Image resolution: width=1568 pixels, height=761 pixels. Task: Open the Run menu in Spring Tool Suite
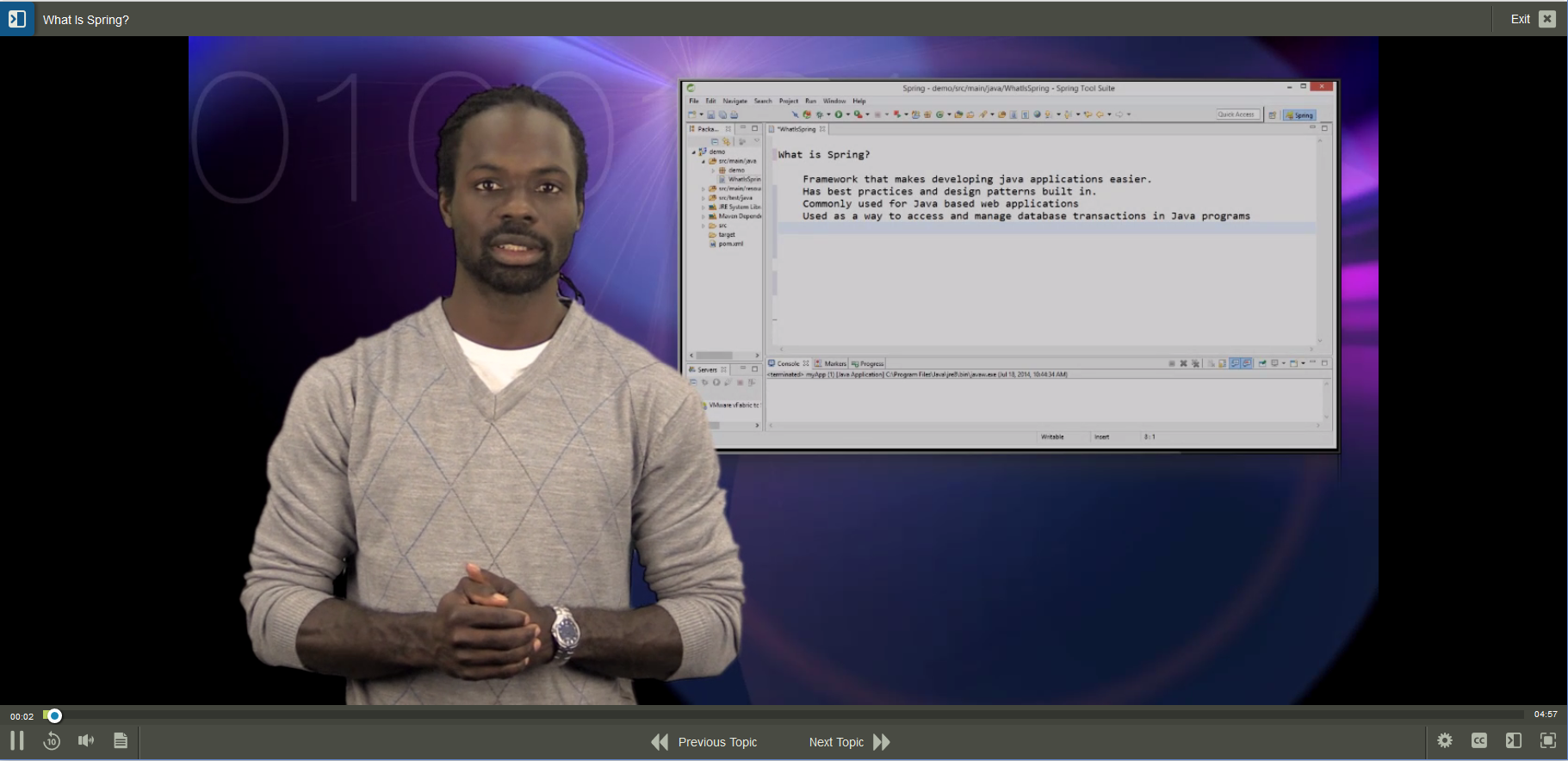click(x=810, y=101)
